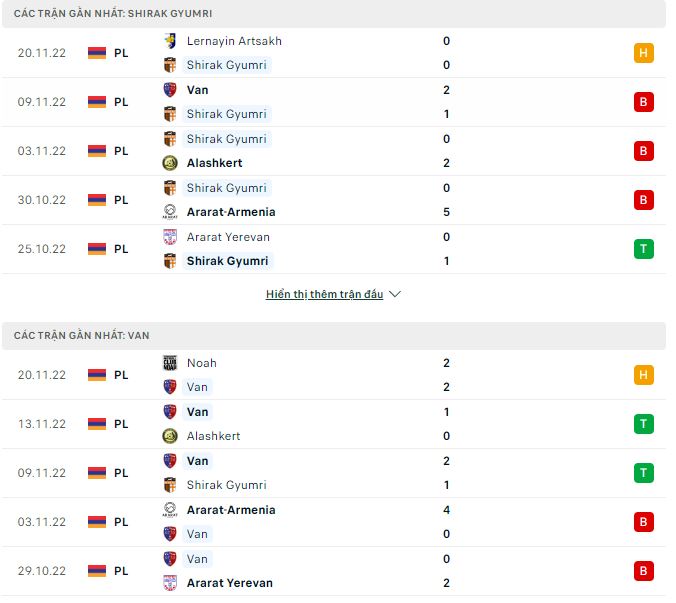The width and height of the screenshot is (676, 603).
Task: Click the green T badge of the 13.11.22 match
Action: (644, 424)
